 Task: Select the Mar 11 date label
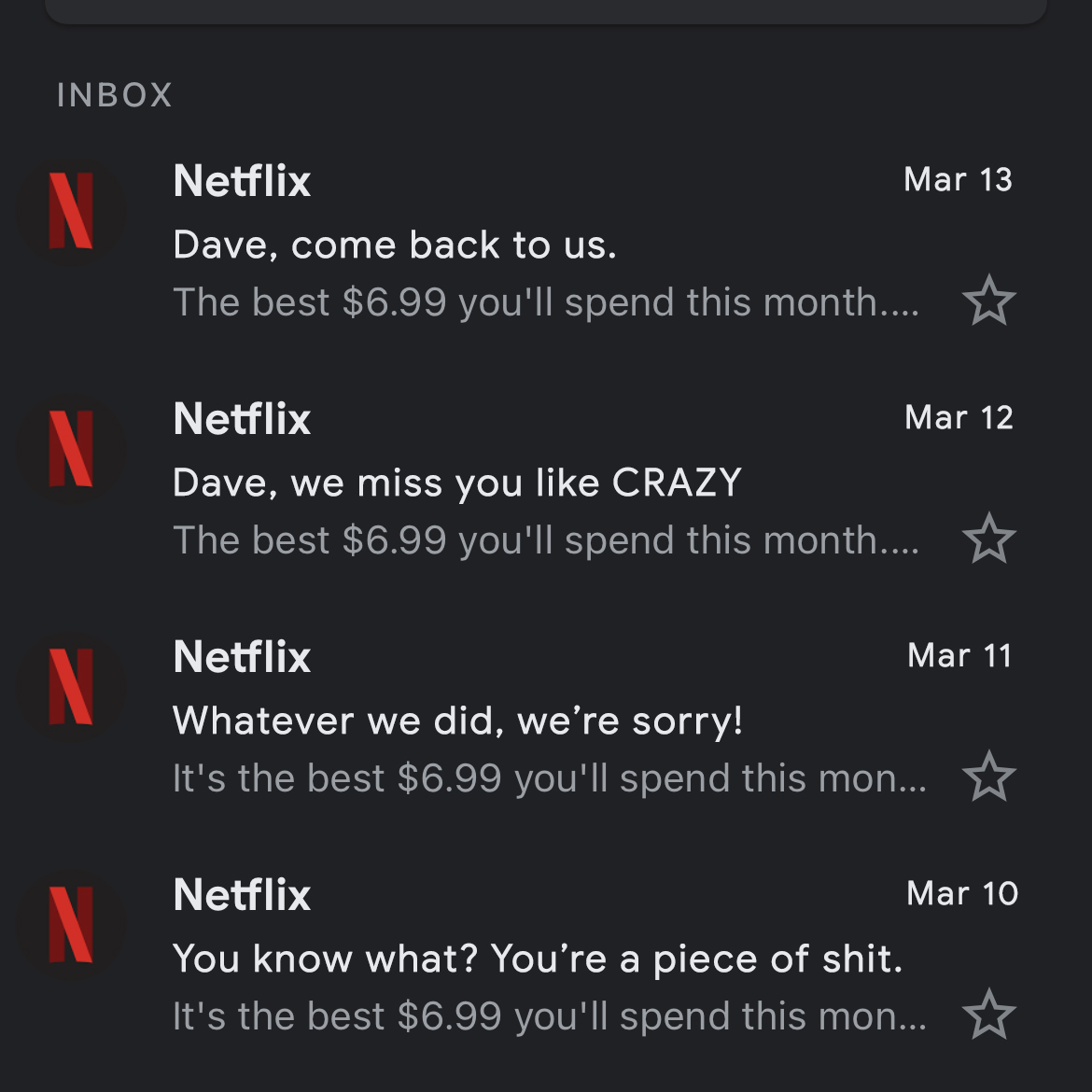tap(959, 656)
